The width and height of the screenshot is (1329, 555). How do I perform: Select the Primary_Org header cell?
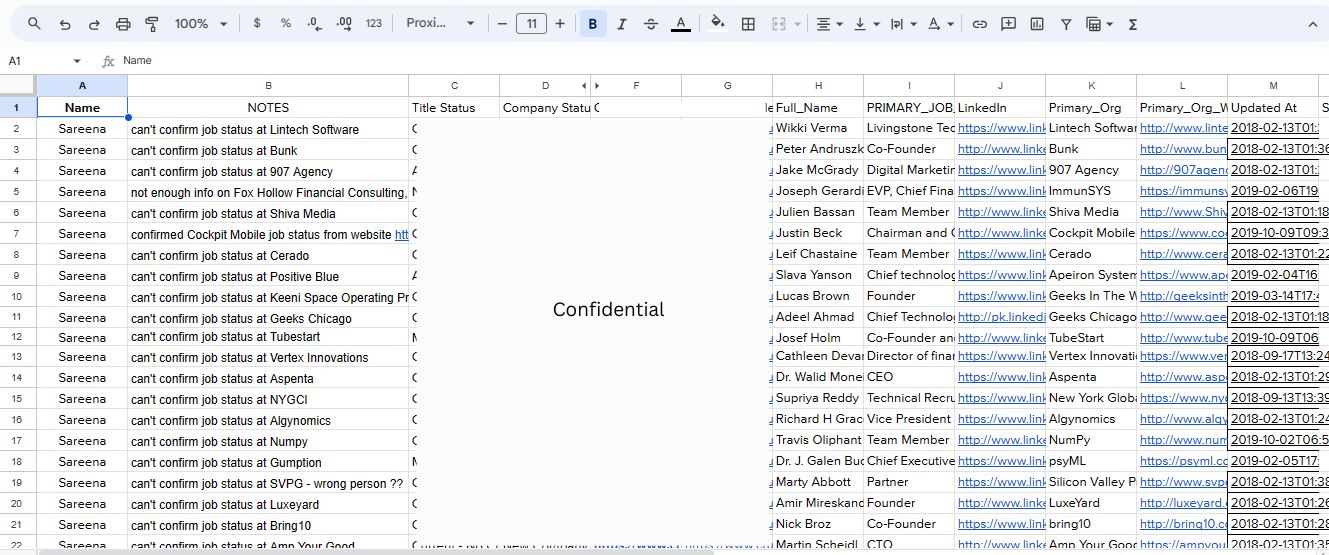1091,107
